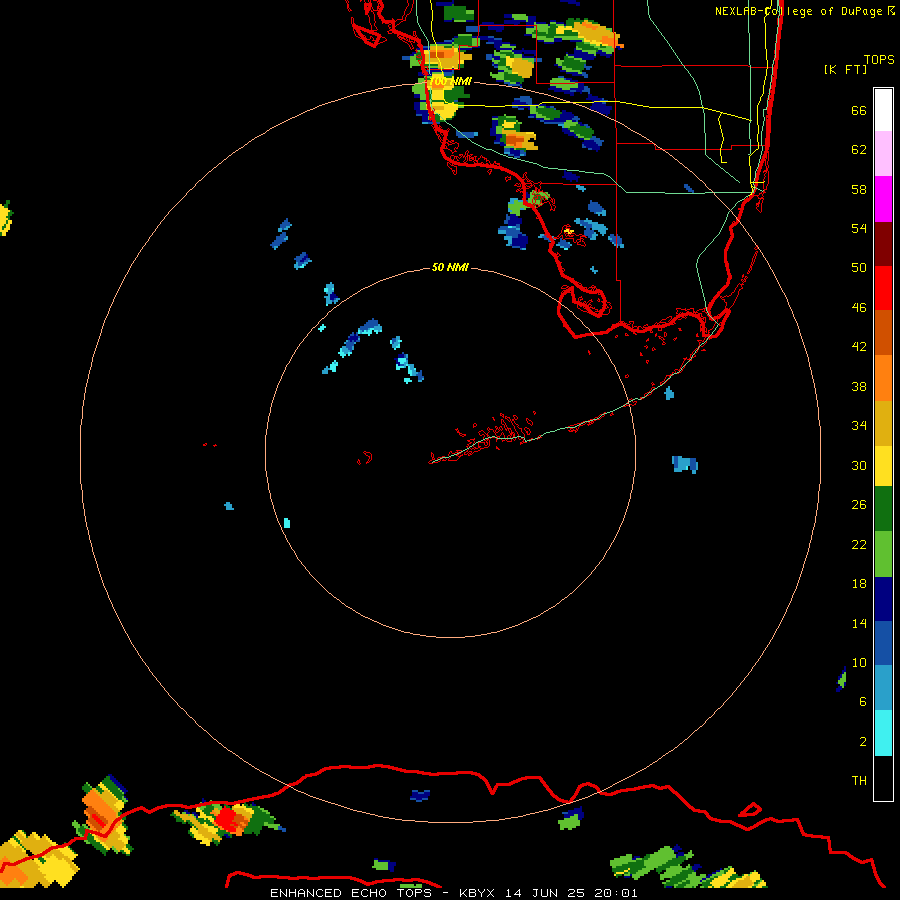Screen dimensions: 900x900
Task: Click the white swatch on the tops scale
Action: 883,110
